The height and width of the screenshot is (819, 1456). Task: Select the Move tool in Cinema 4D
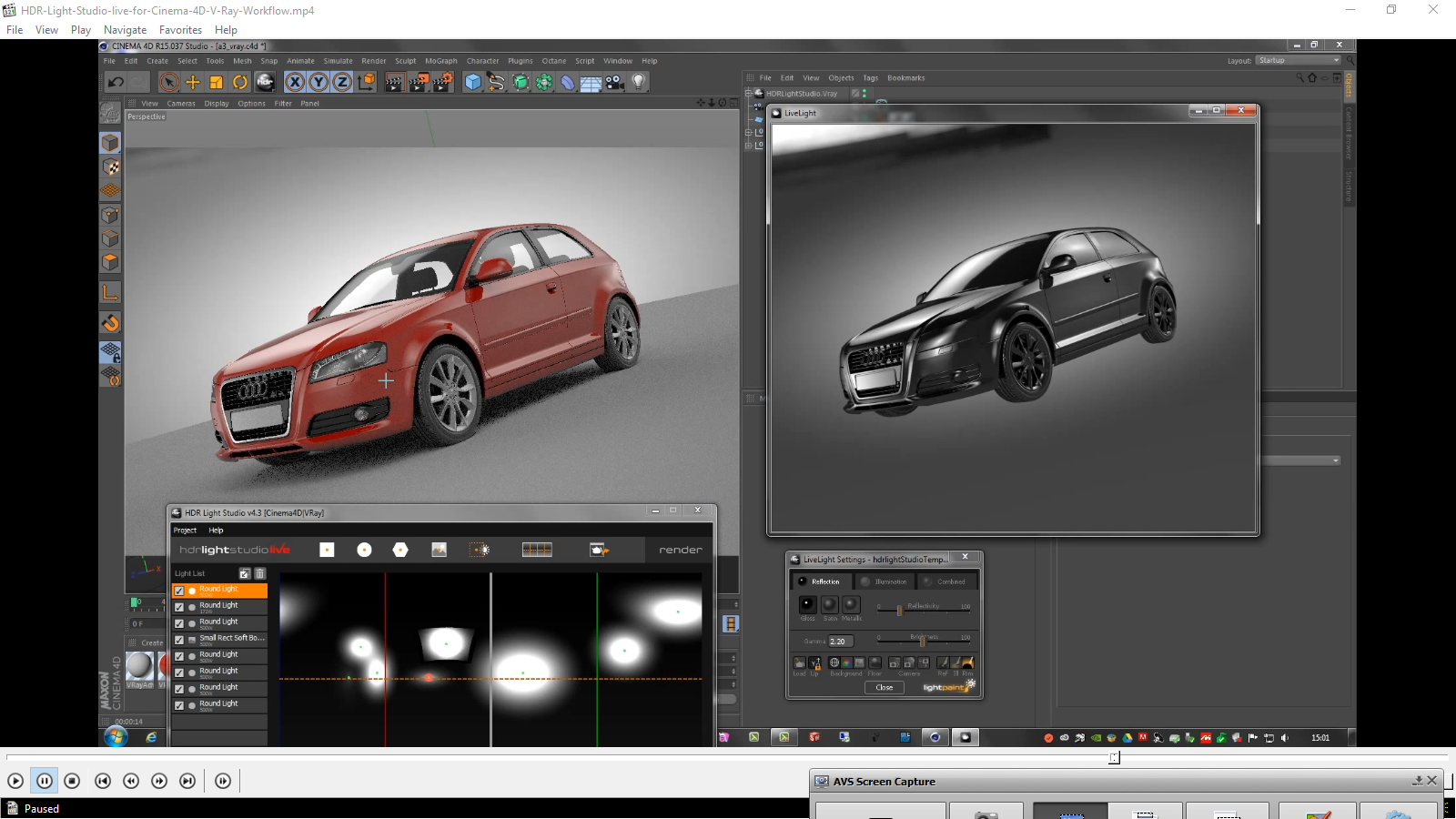point(193,82)
